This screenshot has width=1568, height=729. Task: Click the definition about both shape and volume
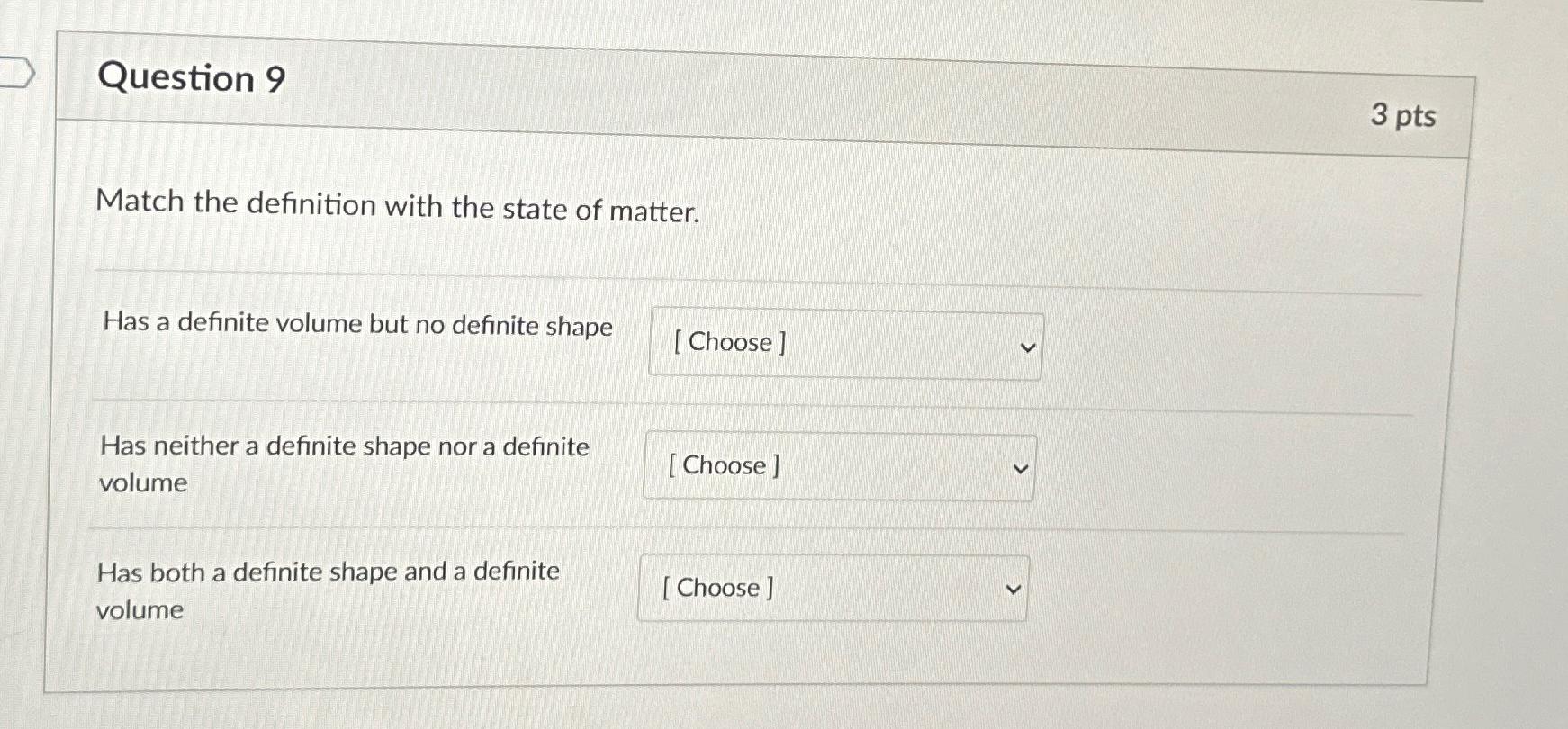329,589
